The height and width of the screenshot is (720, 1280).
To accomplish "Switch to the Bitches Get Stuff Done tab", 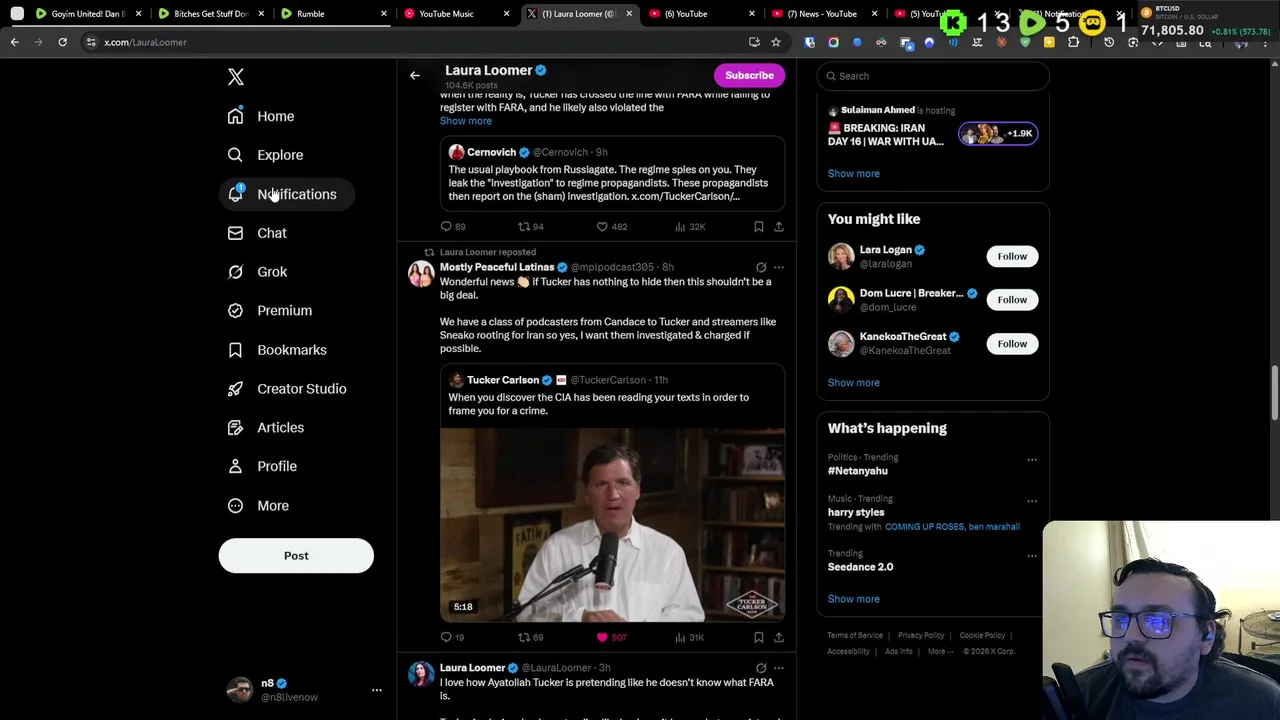I will [x=210, y=14].
